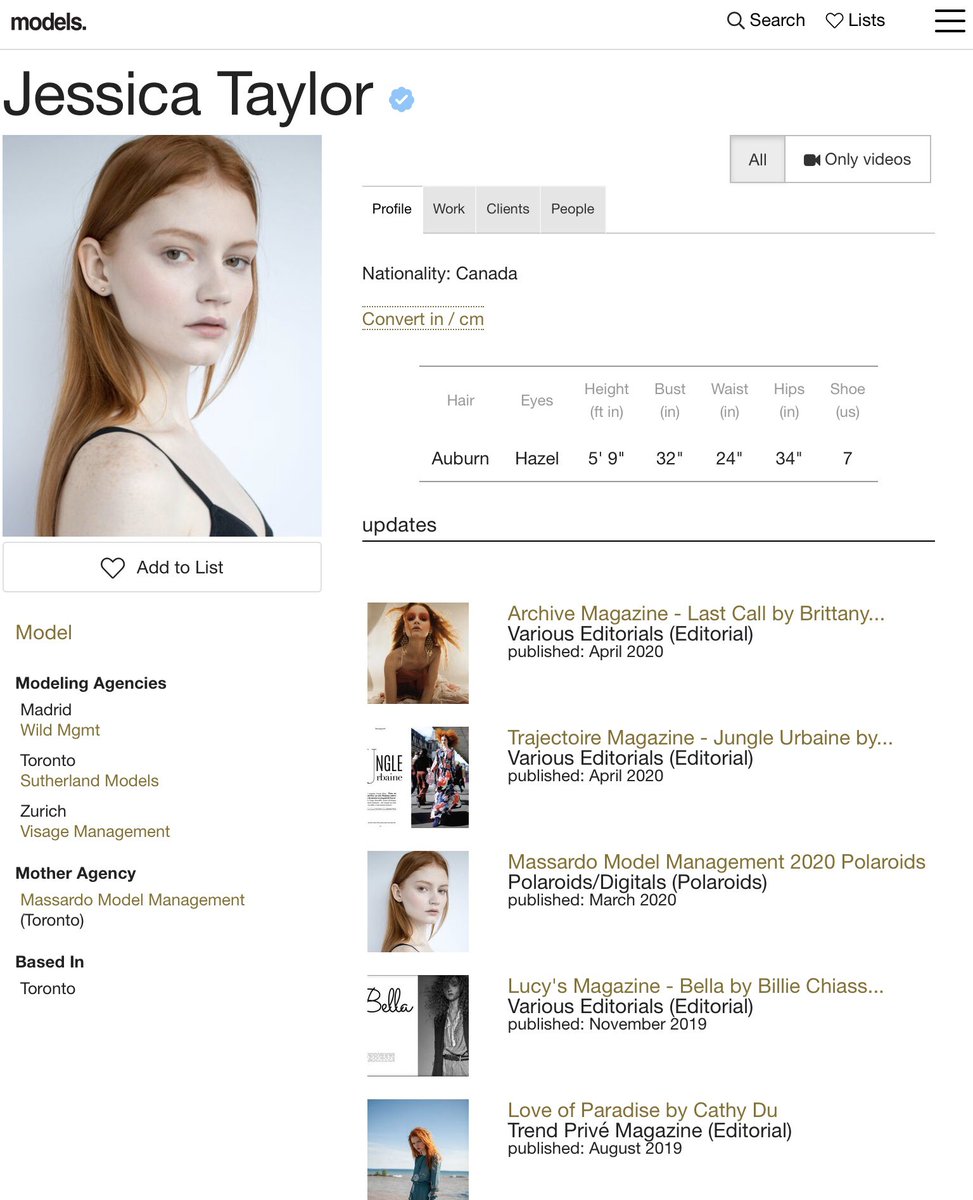Screen dimensions: 973x1200
Task: Click the heart icon in Add to List
Action: [x=113, y=568]
